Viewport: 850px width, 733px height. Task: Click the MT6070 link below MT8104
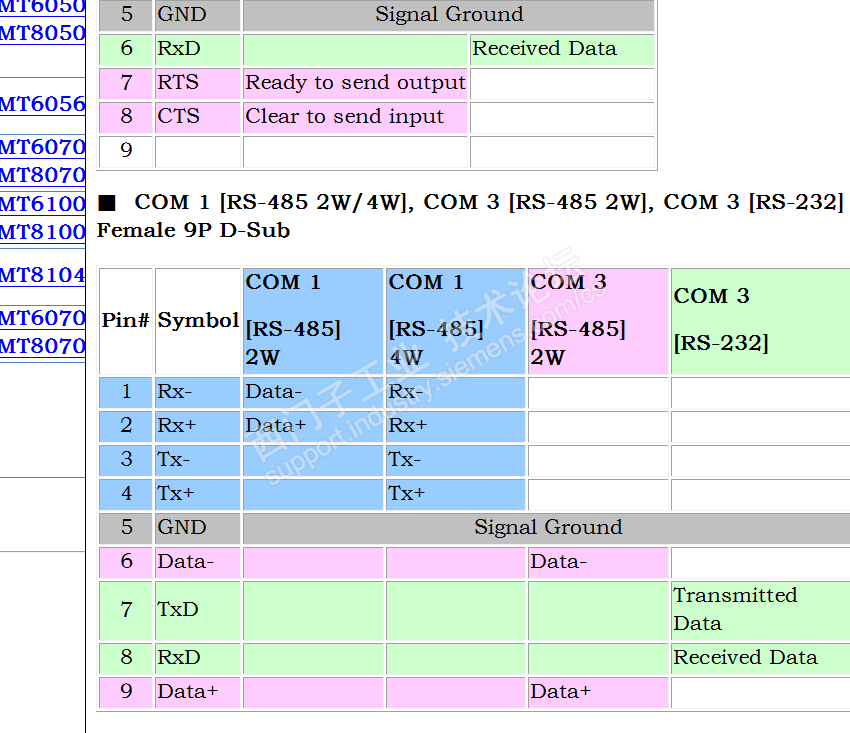pos(42,318)
